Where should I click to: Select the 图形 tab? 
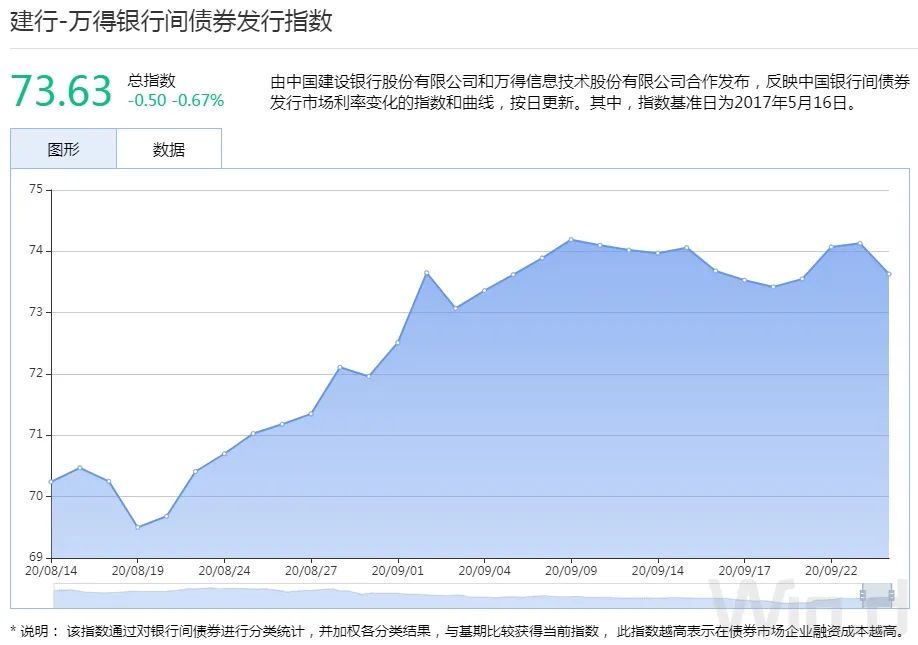point(63,150)
